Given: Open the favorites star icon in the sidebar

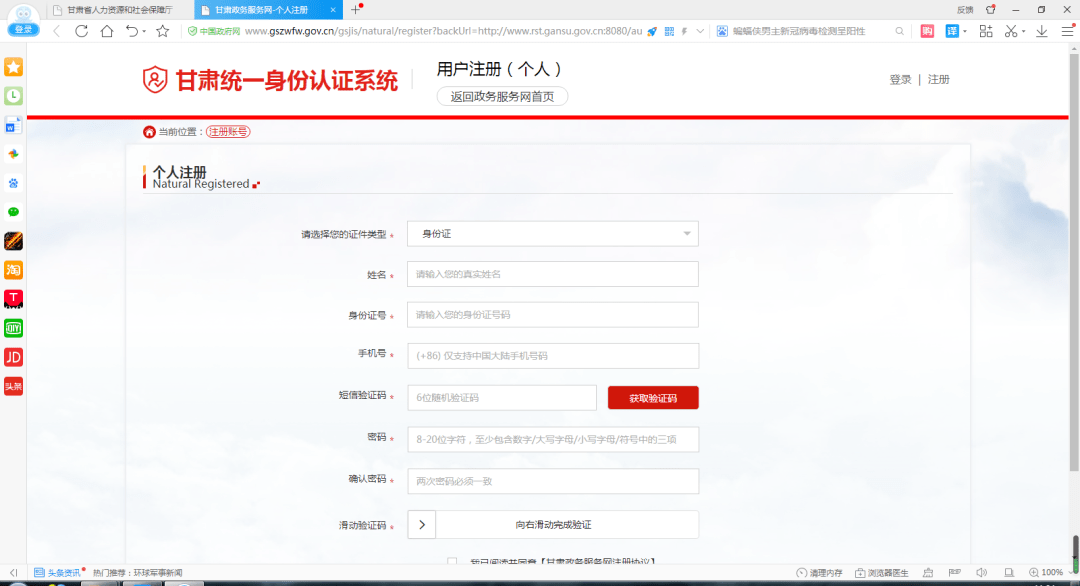Looking at the screenshot, I should (13, 67).
